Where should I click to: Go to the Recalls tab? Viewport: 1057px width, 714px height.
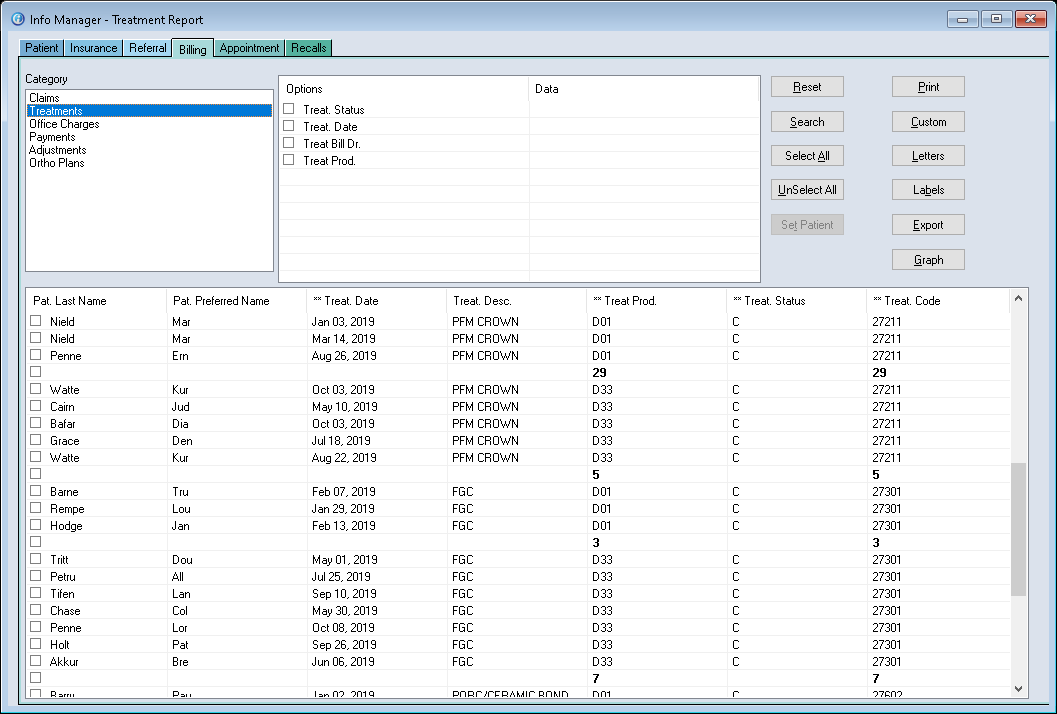point(308,48)
